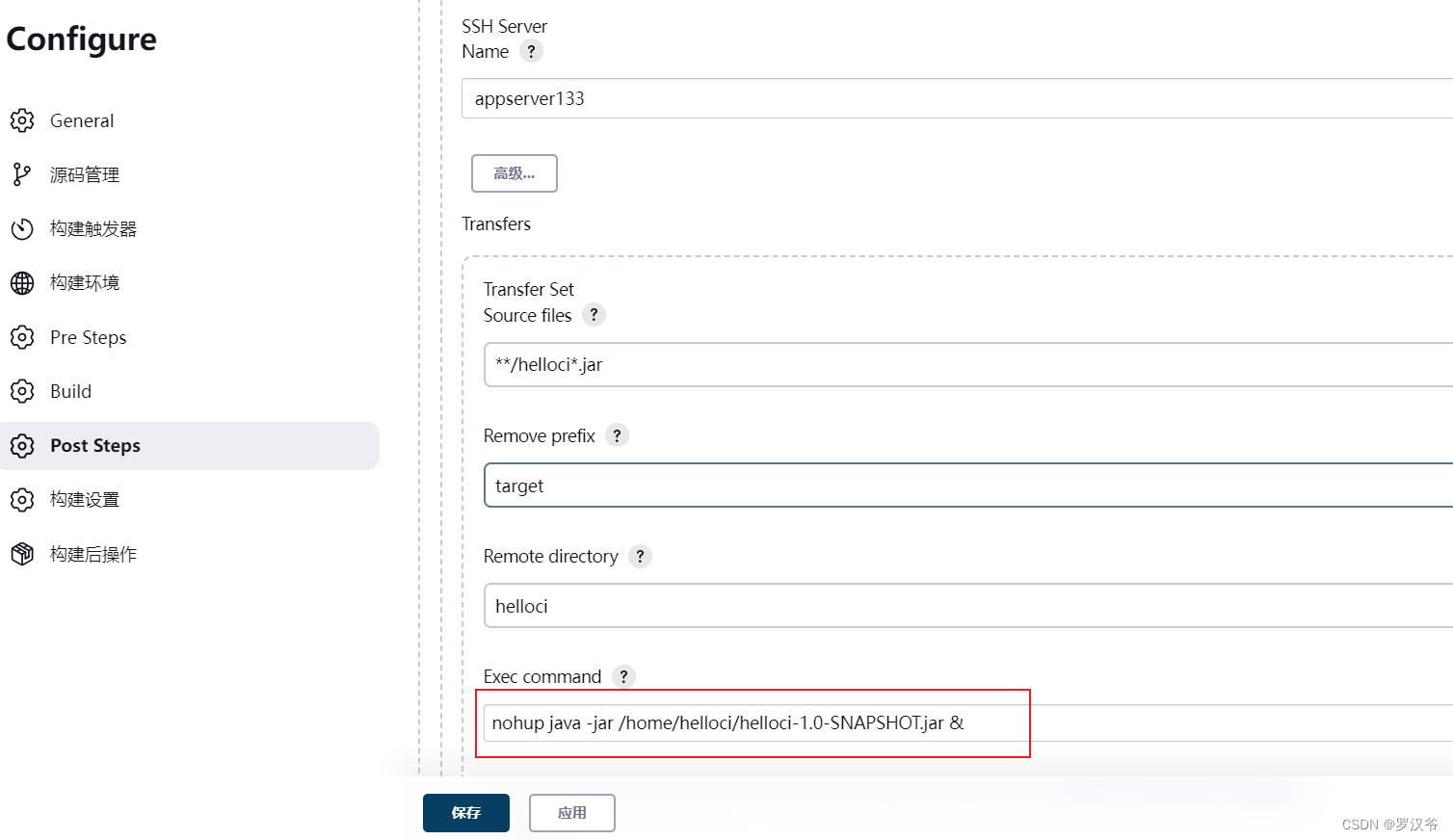Viewport: 1453px width, 840px height.
Task: Click the Post Steps gear icon
Action: [x=22, y=446]
